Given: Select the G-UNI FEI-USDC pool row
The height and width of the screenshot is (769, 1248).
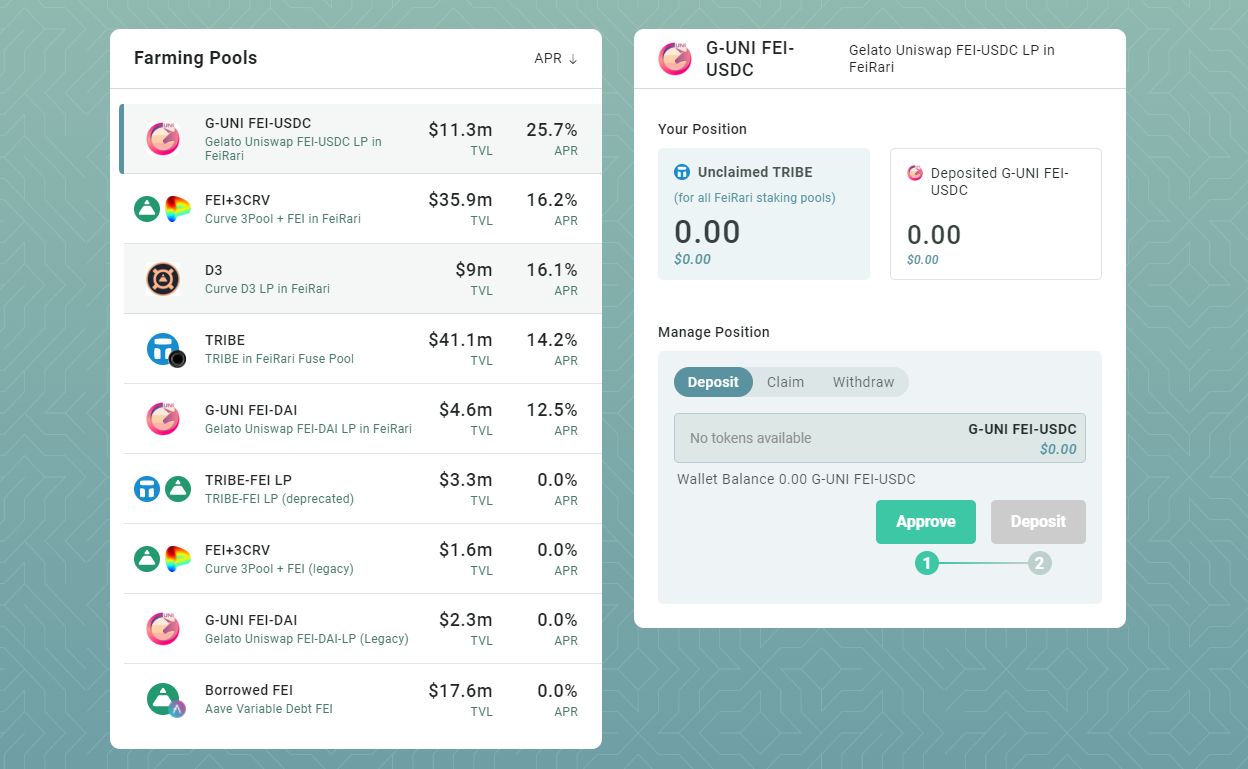Looking at the screenshot, I should 361,139.
